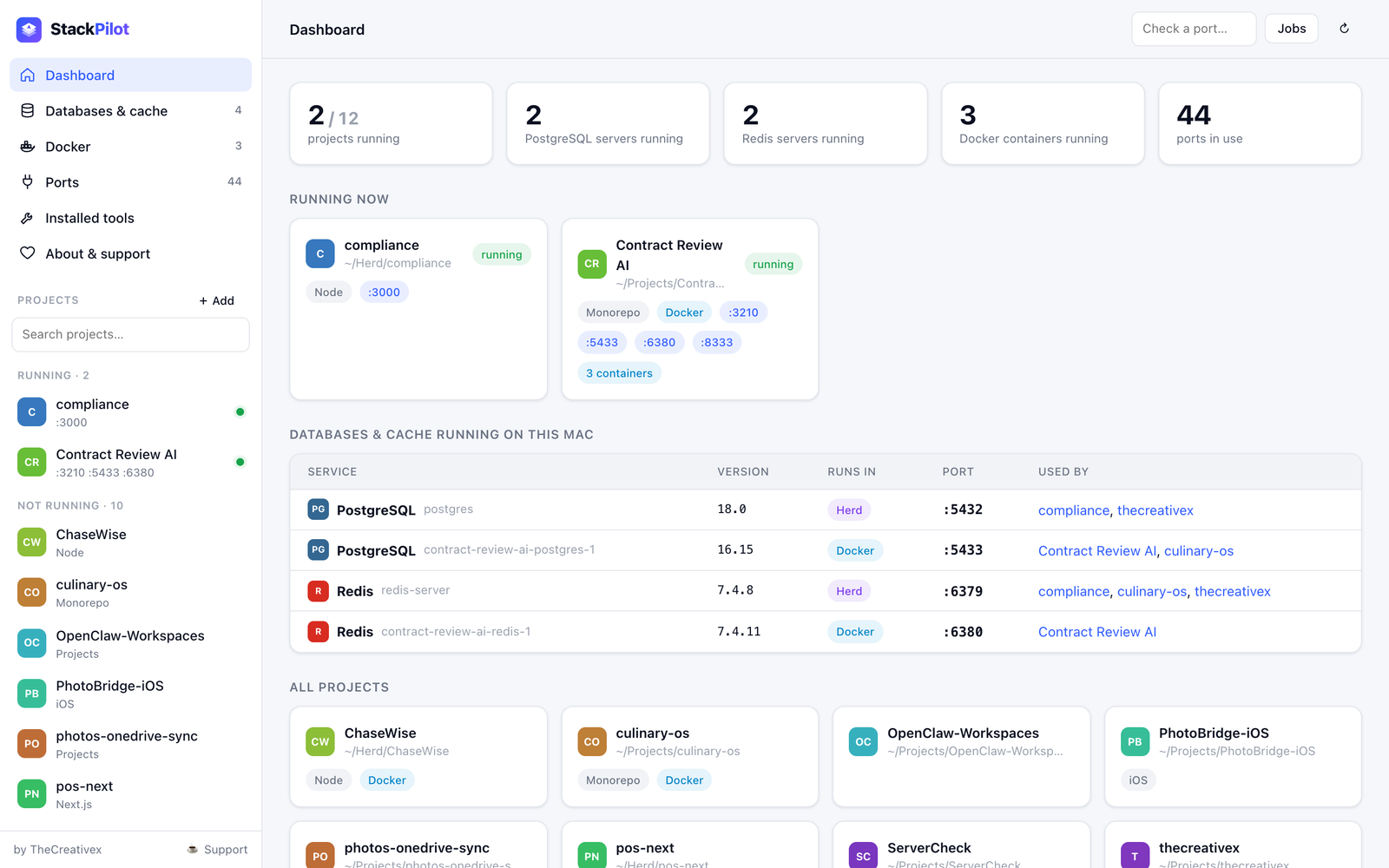Click the :6379 port cell

(x=963, y=591)
